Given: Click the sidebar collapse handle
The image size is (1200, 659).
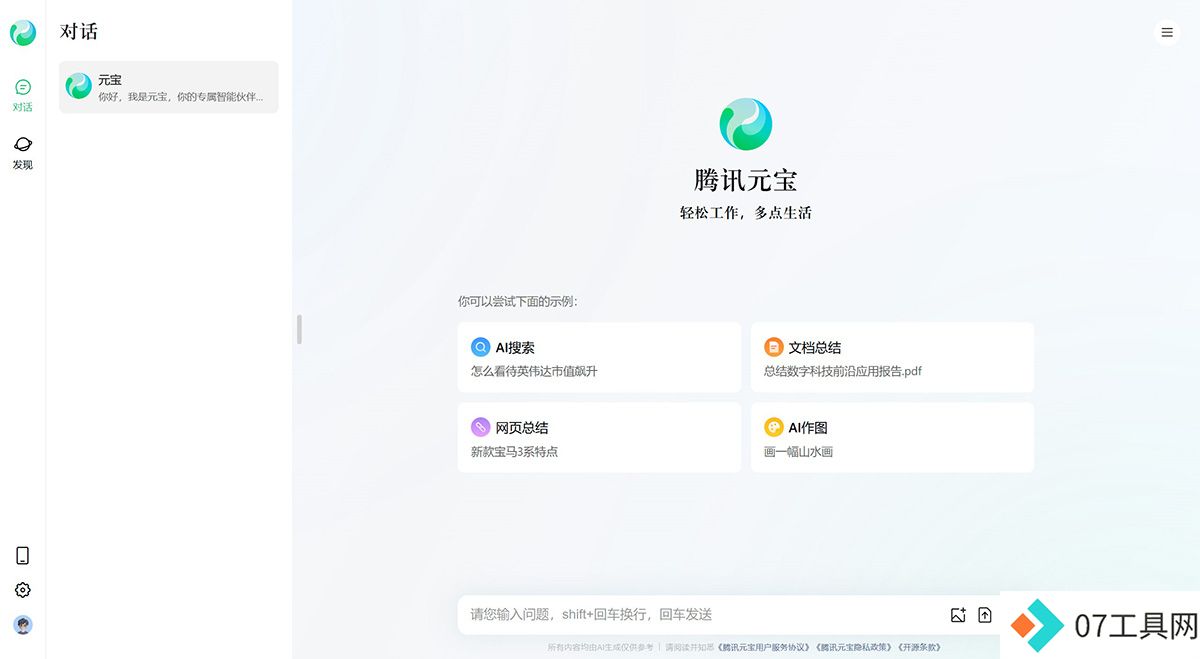Looking at the screenshot, I should [x=299, y=330].
